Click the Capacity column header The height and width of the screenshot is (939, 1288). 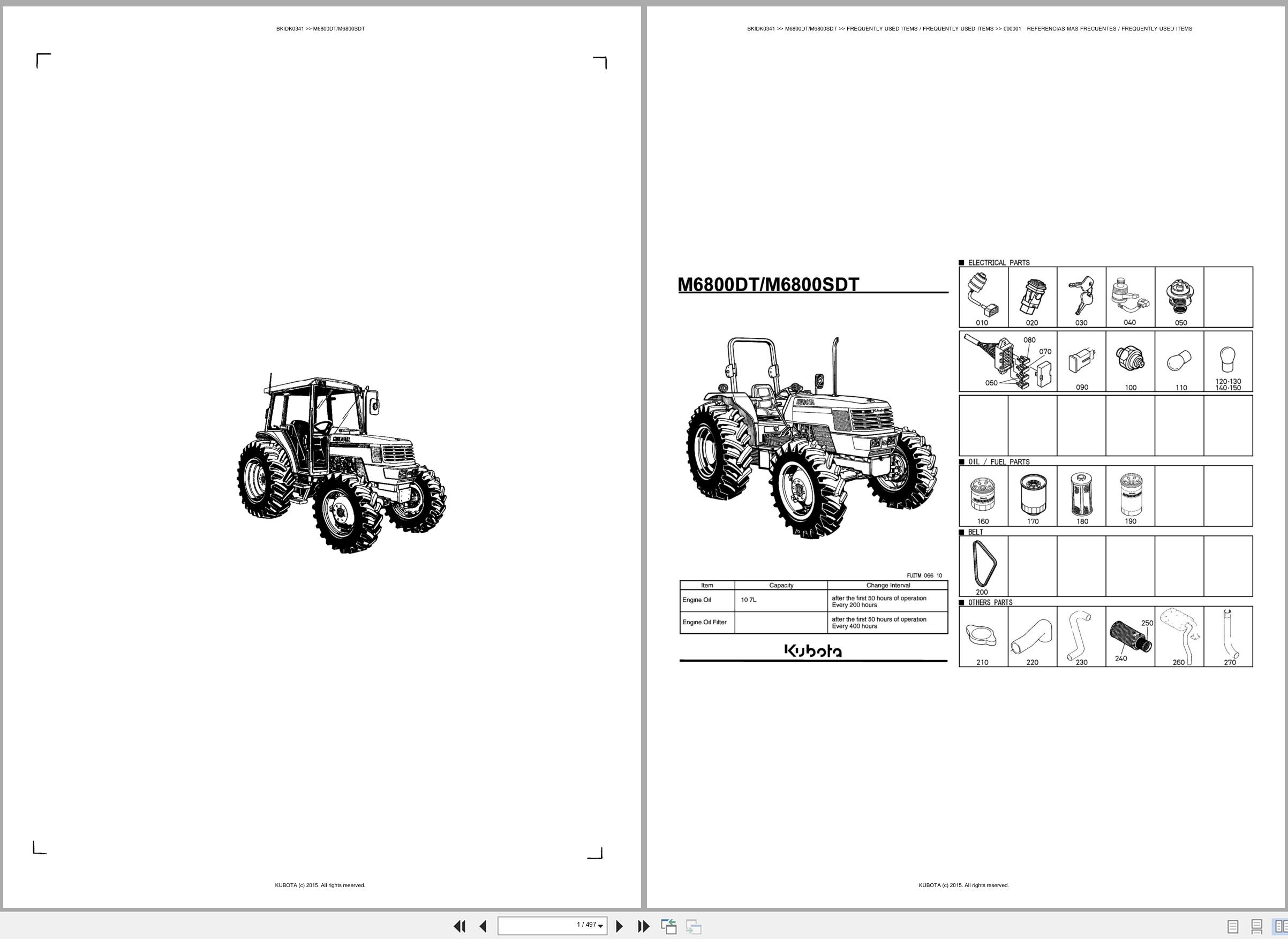781,585
